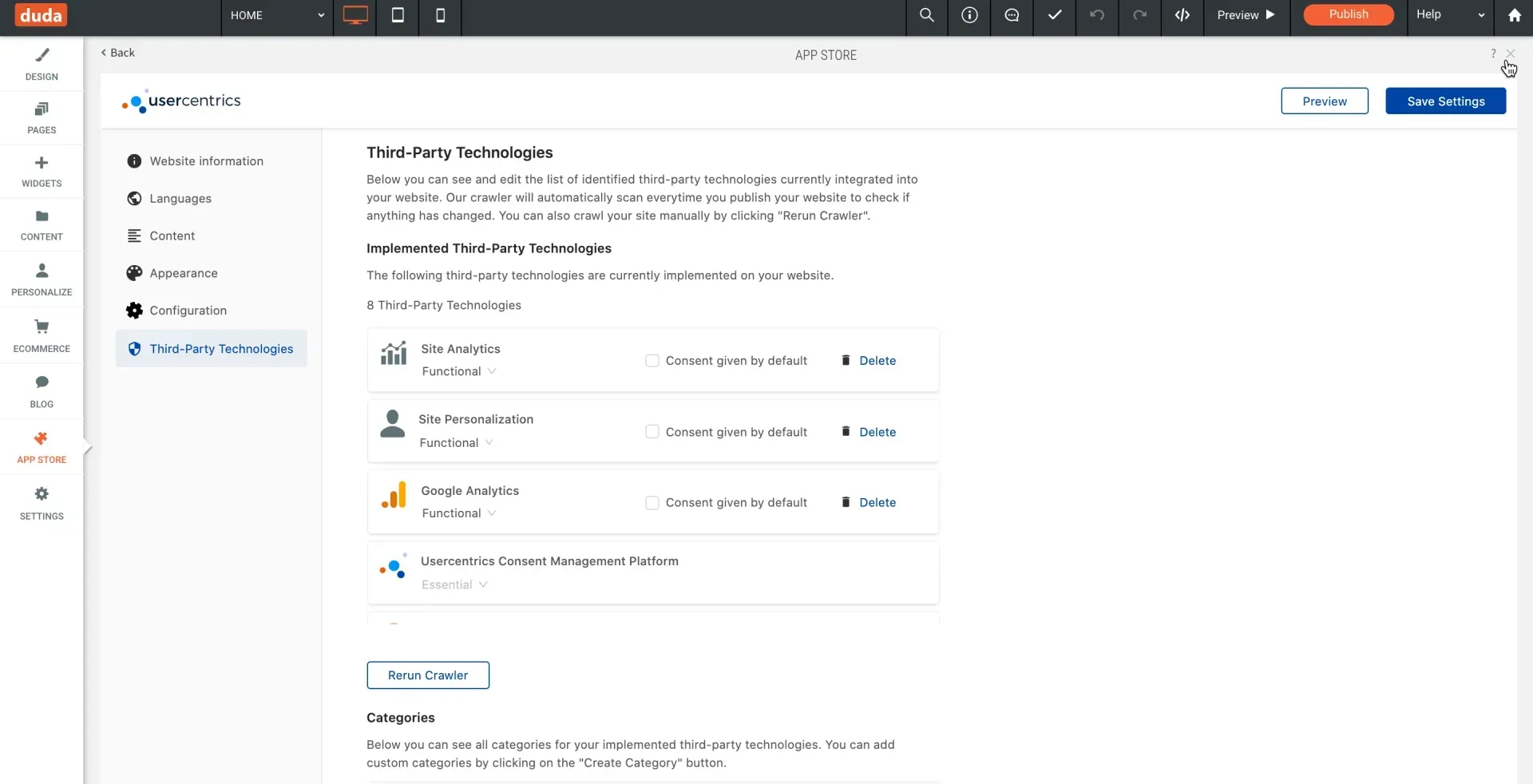Click '8 Third-Party Technologies' count text
The width and height of the screenshot is (1533, 784).
(444, 306)
